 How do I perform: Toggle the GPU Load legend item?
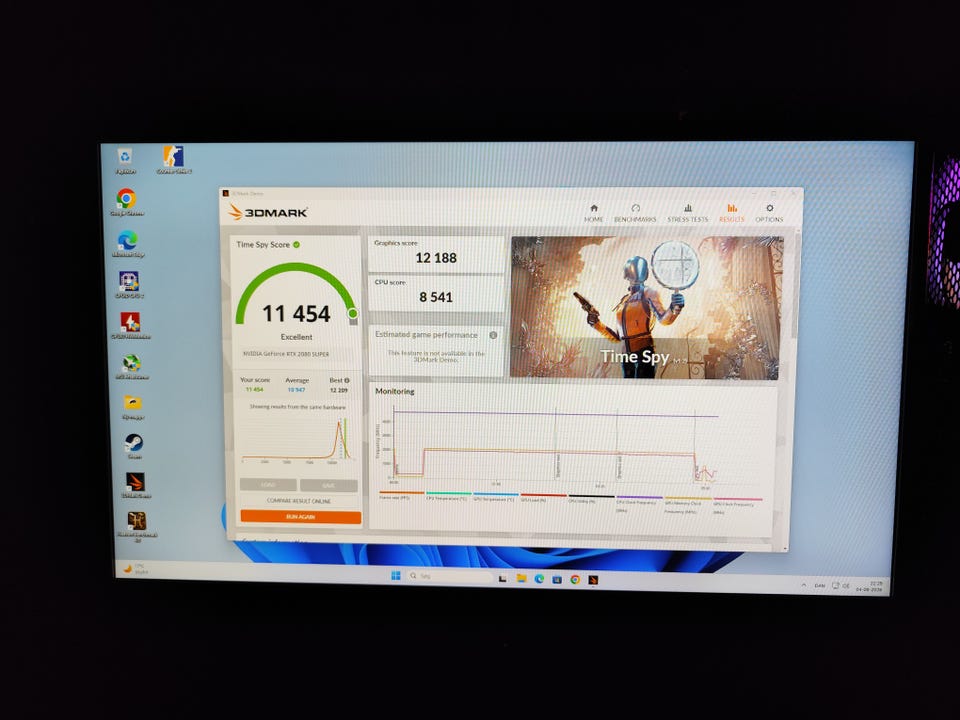click(543, 498)
